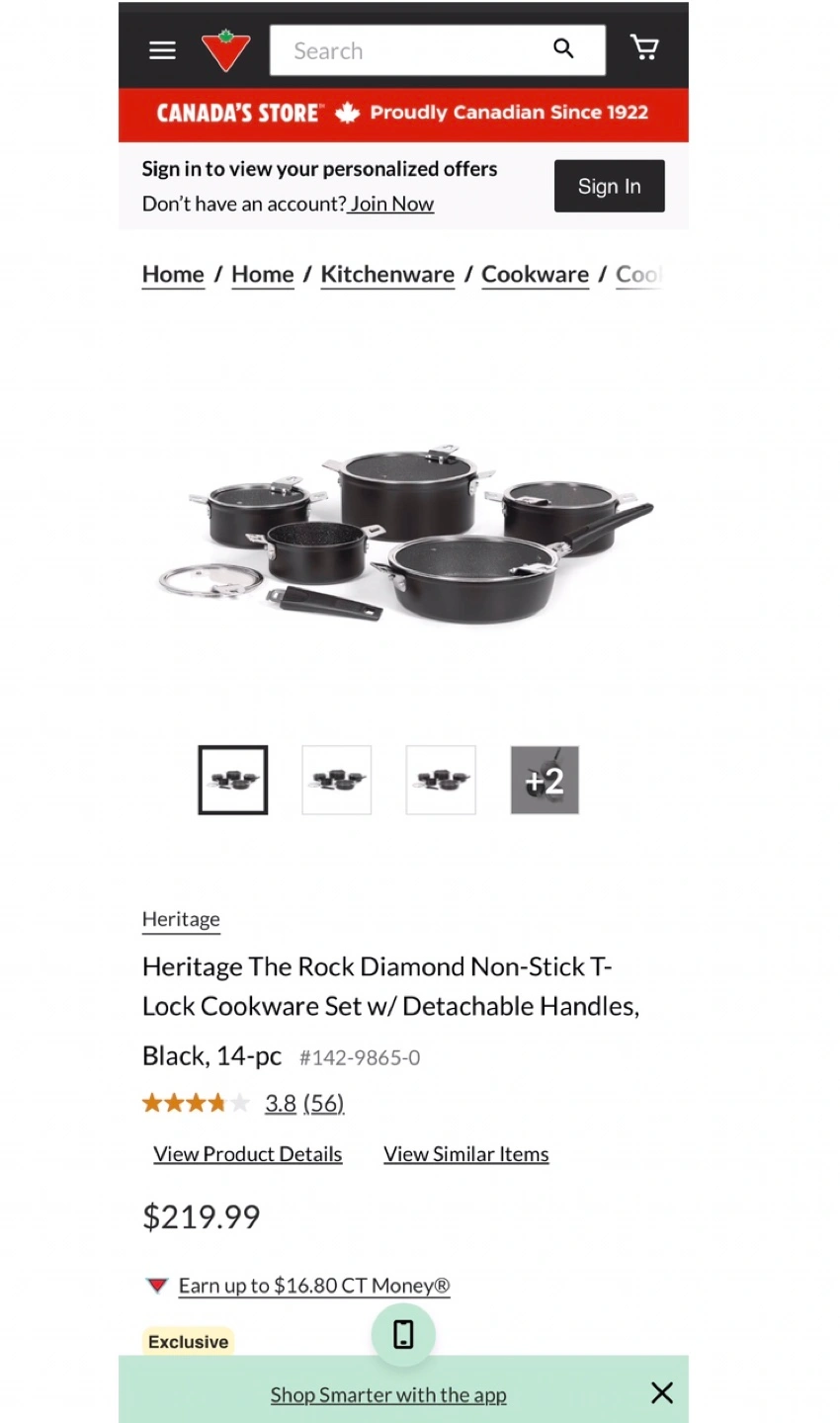Tap the mobile phone app icon

coord(403,1334)
